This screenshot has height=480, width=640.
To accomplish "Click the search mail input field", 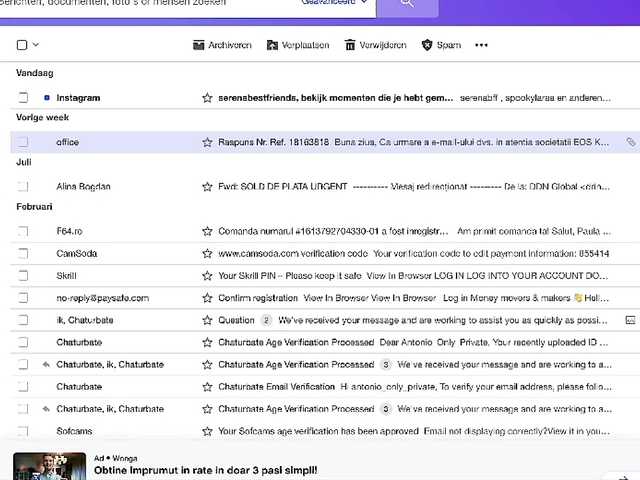I will [147, 4].
